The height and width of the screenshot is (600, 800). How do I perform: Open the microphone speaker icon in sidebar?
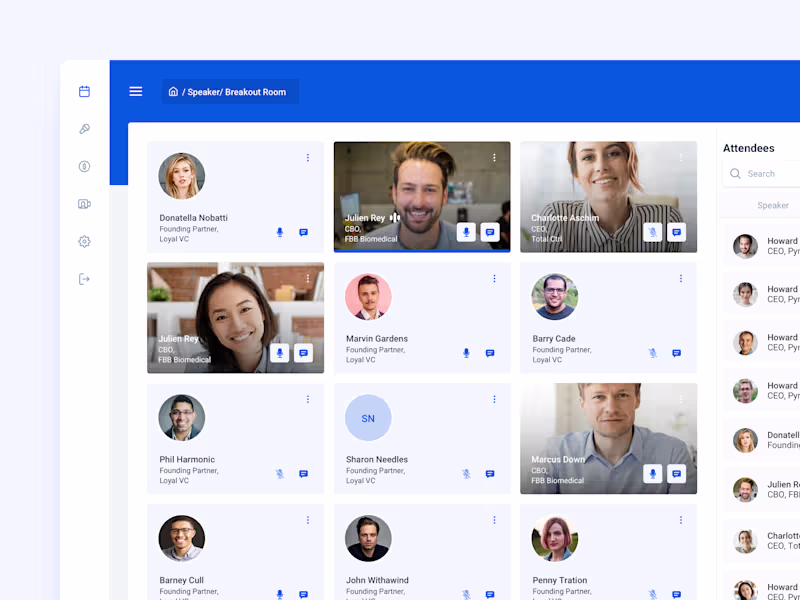click(x=84, y=129)
